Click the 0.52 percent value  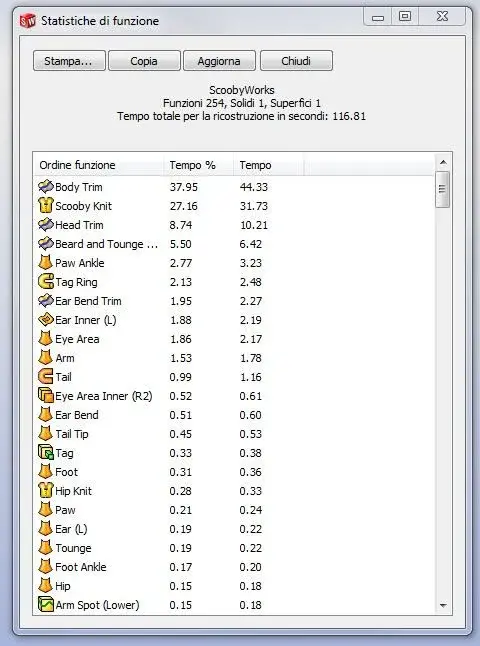click(x=181, y=396)
